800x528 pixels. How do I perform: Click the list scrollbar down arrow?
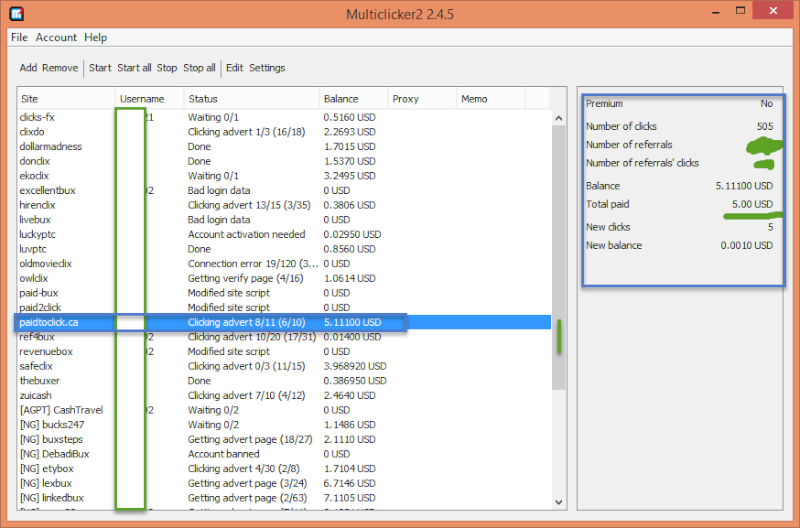(x=559, y=502)
